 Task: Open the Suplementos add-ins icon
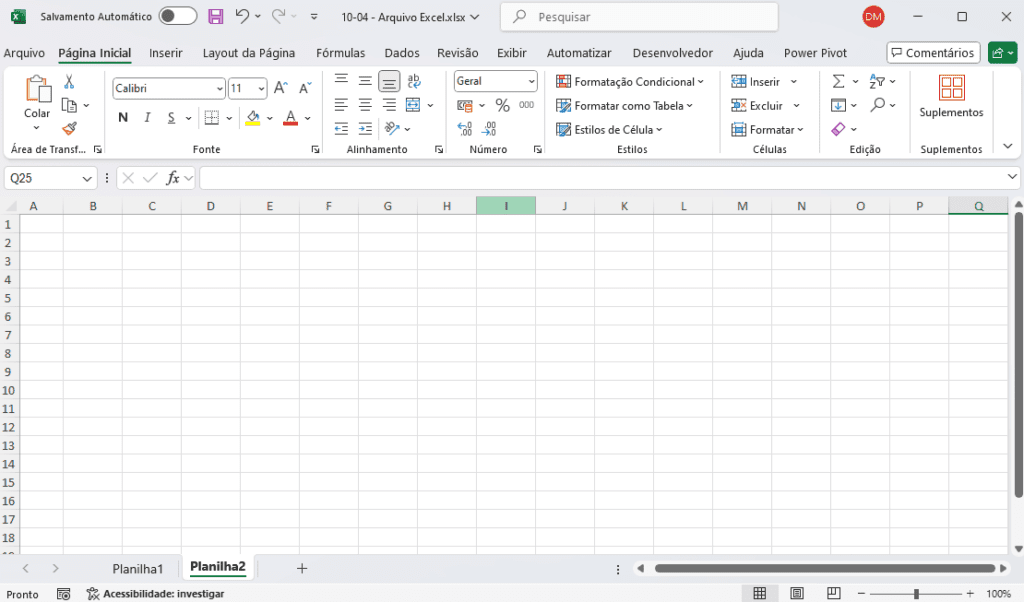[952, 87]
